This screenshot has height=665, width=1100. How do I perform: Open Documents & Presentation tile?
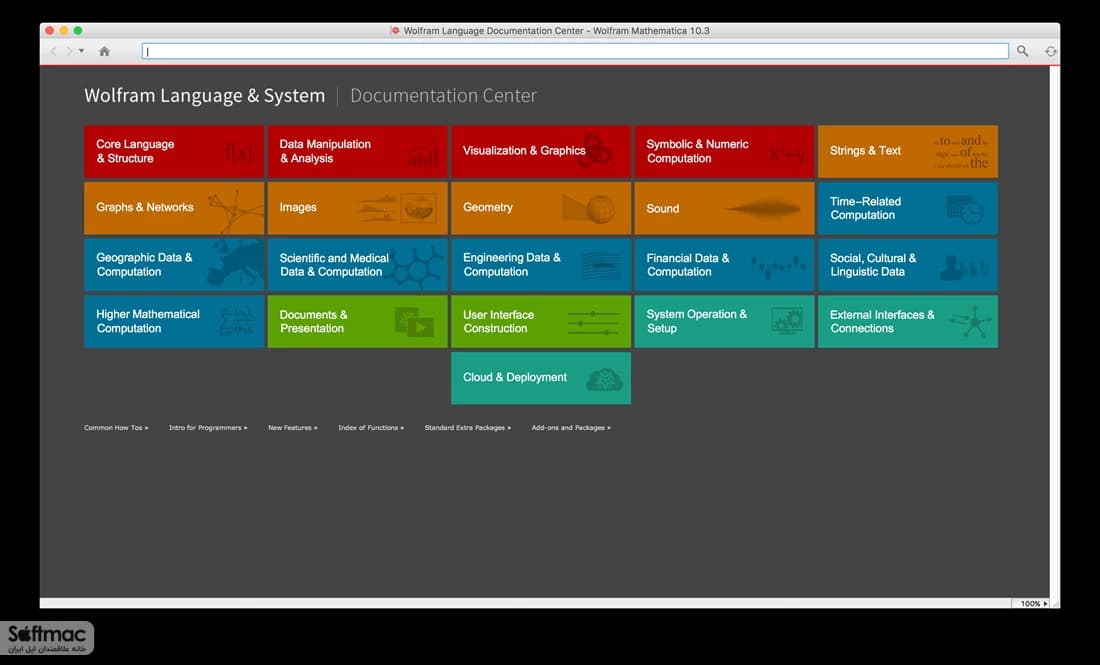tap(357, 321)
